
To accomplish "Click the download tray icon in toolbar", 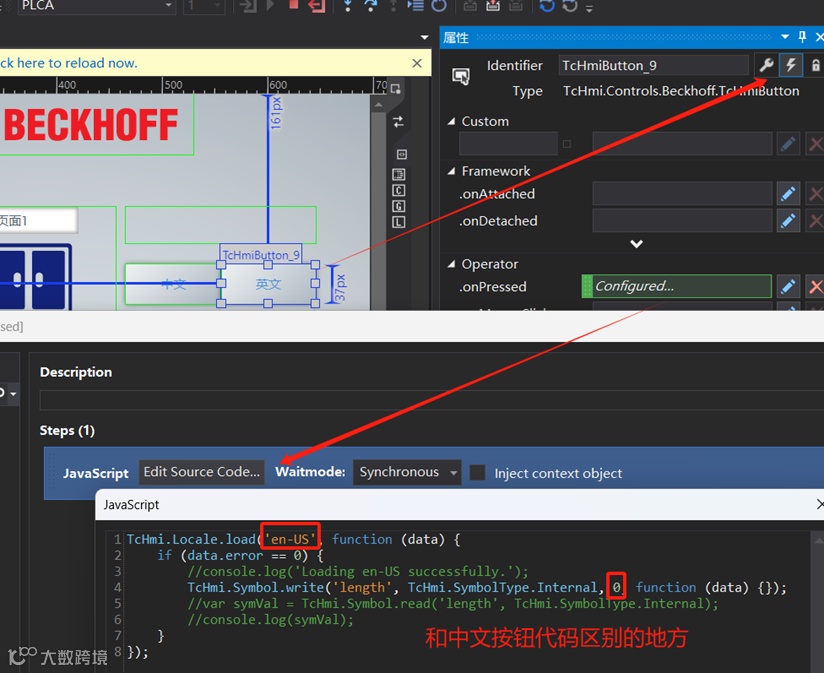I will pos(492,5).
